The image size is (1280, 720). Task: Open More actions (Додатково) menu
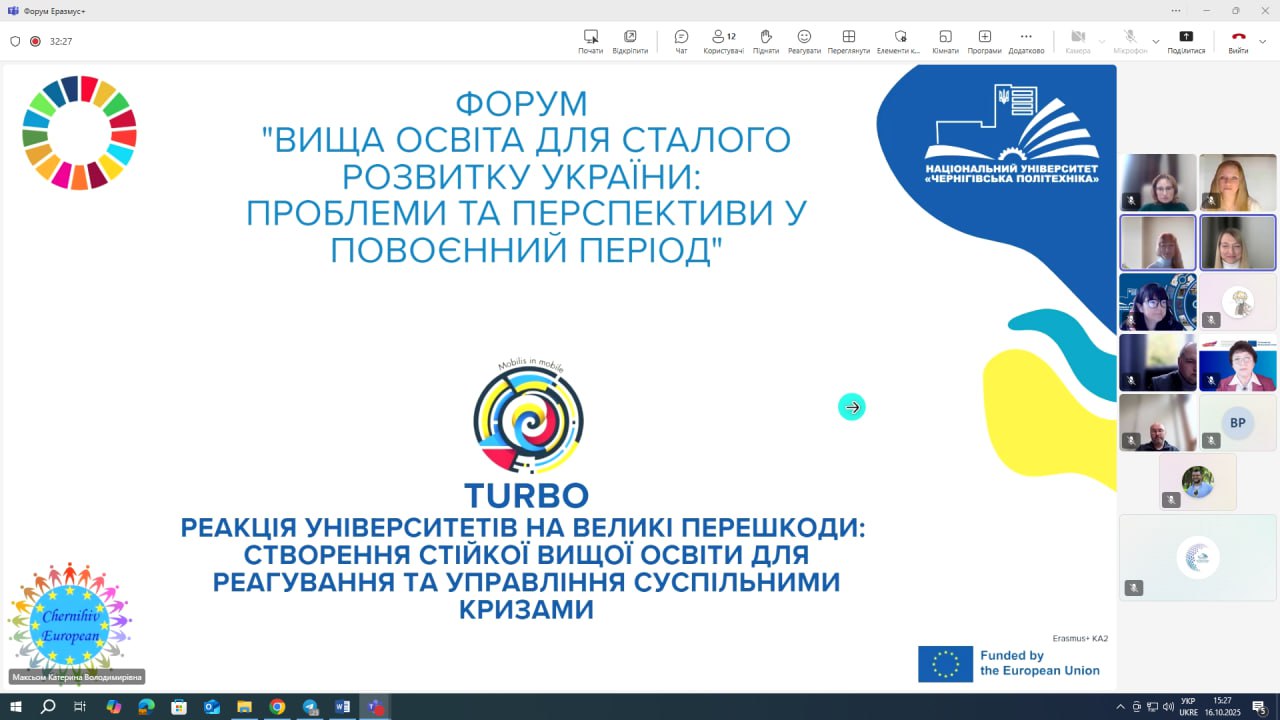[1026, 40]
